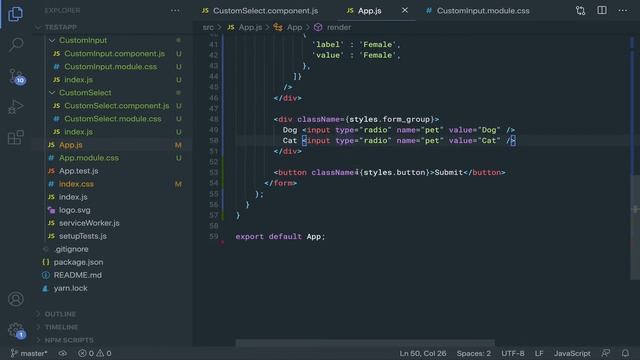Open App.test.js file

pyautogui.click(x=78, y=171)
